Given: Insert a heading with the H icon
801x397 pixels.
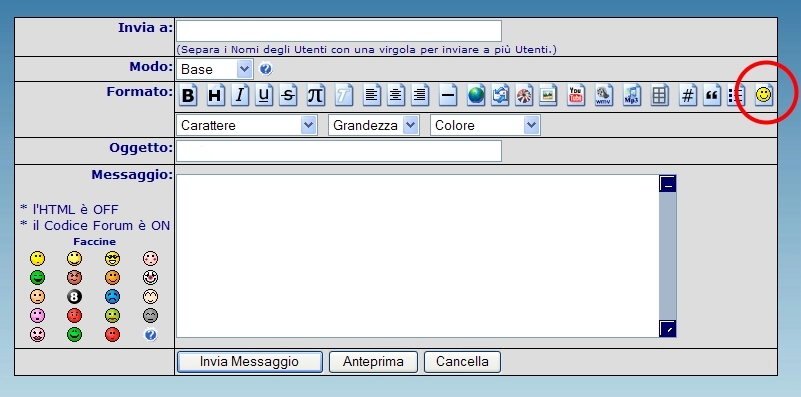Looking at the screenshot, I should [x=215, y=95].
